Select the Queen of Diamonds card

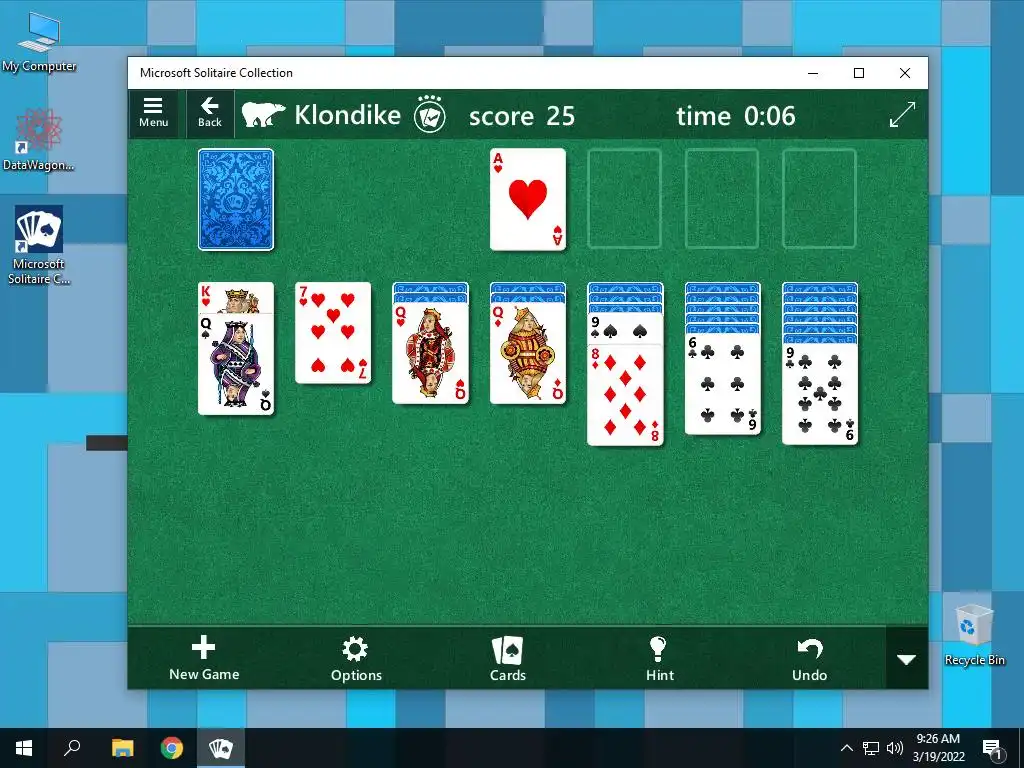528,353
